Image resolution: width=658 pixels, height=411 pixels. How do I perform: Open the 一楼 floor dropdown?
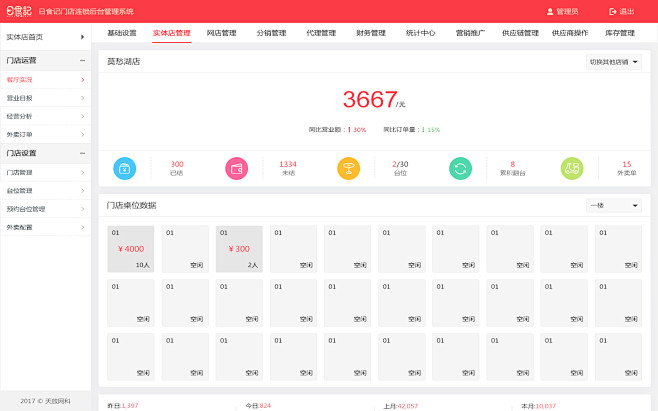pyautogui.click(x=614, y=206)
